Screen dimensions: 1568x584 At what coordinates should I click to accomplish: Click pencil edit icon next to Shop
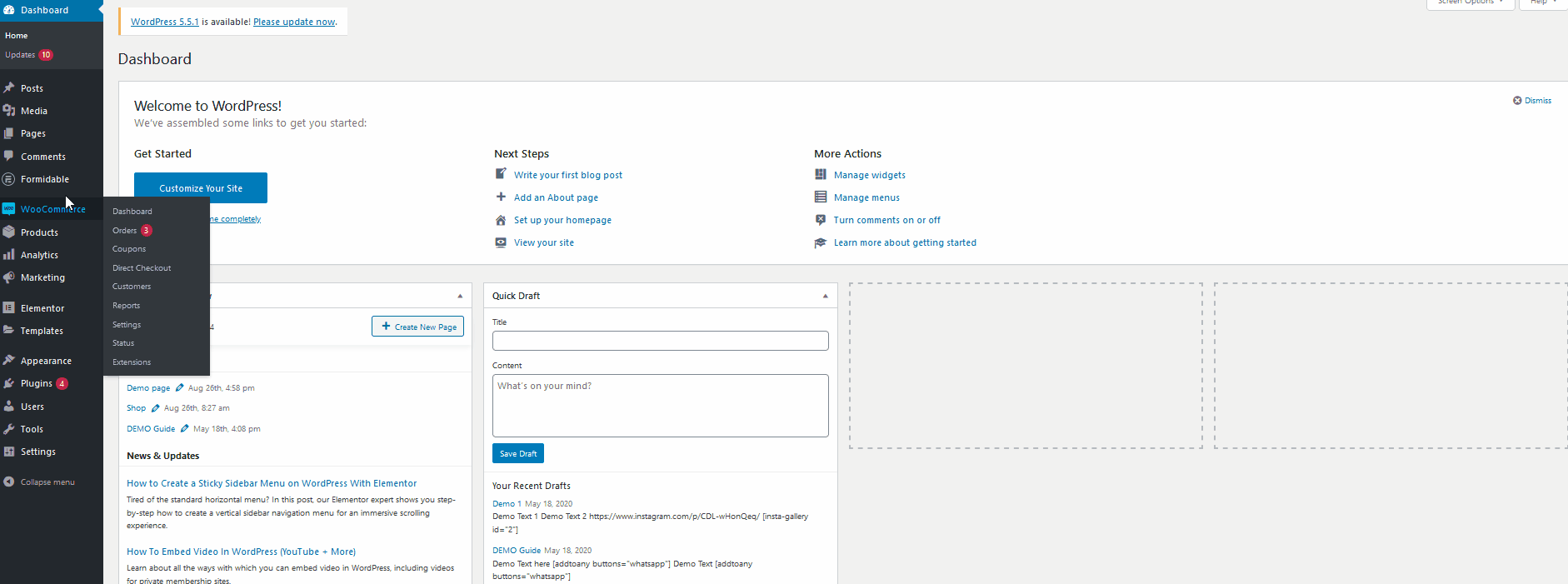click(155, 408)
